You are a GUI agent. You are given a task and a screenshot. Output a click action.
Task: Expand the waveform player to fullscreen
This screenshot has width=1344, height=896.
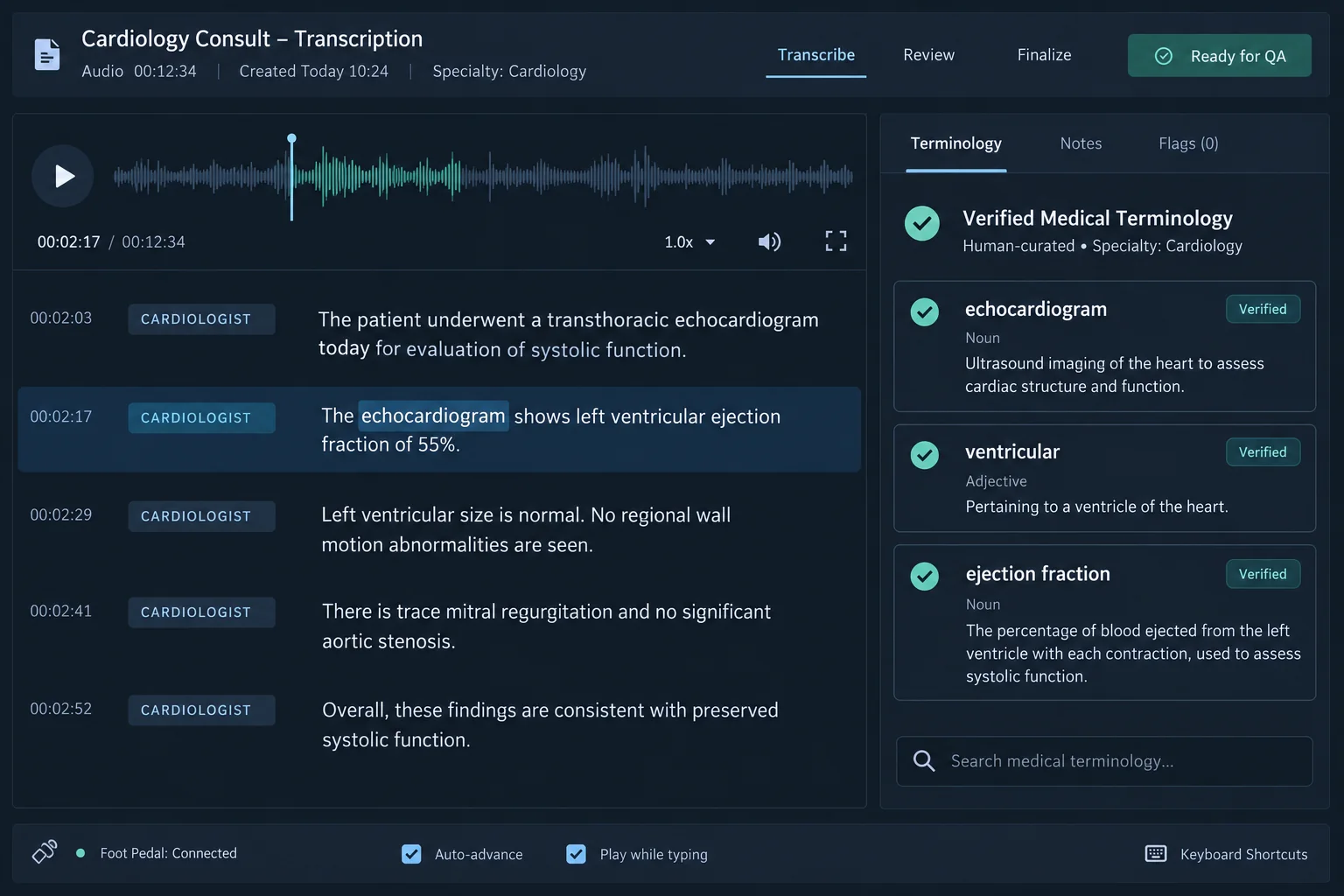tap(836, 241)
